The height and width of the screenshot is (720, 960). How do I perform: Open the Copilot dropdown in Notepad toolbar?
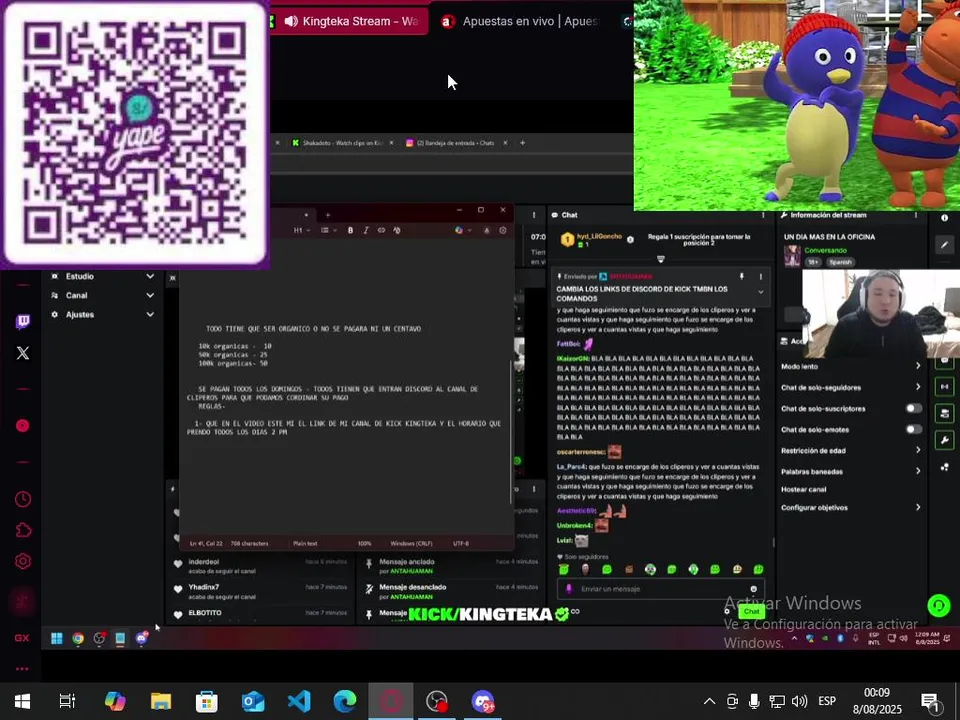click(463, 230)
